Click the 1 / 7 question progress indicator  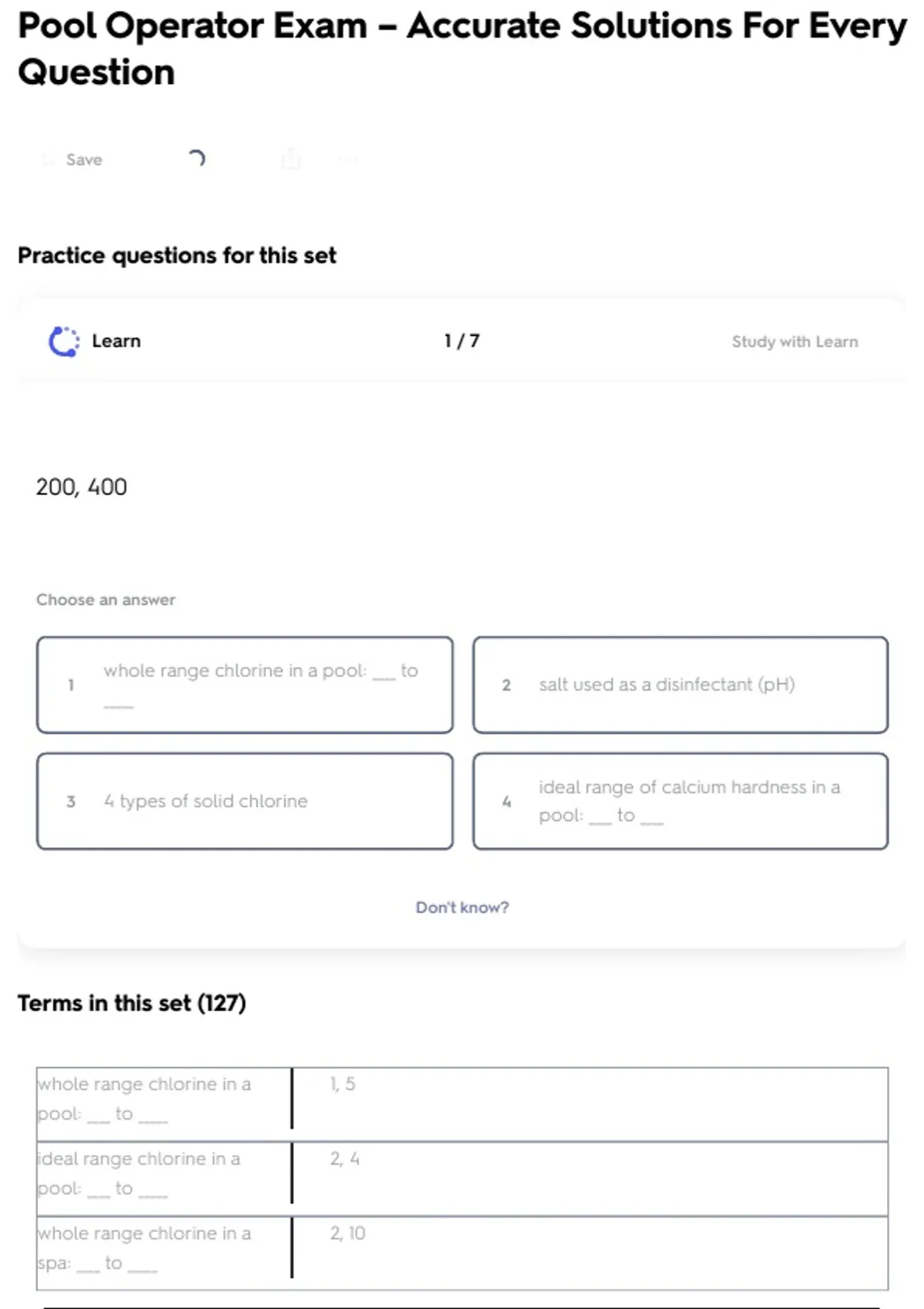point(462,341)
